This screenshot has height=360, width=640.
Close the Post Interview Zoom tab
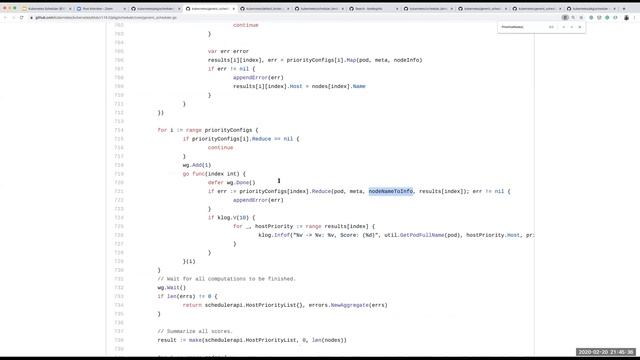pyautogui.click(x=124, y=9)
